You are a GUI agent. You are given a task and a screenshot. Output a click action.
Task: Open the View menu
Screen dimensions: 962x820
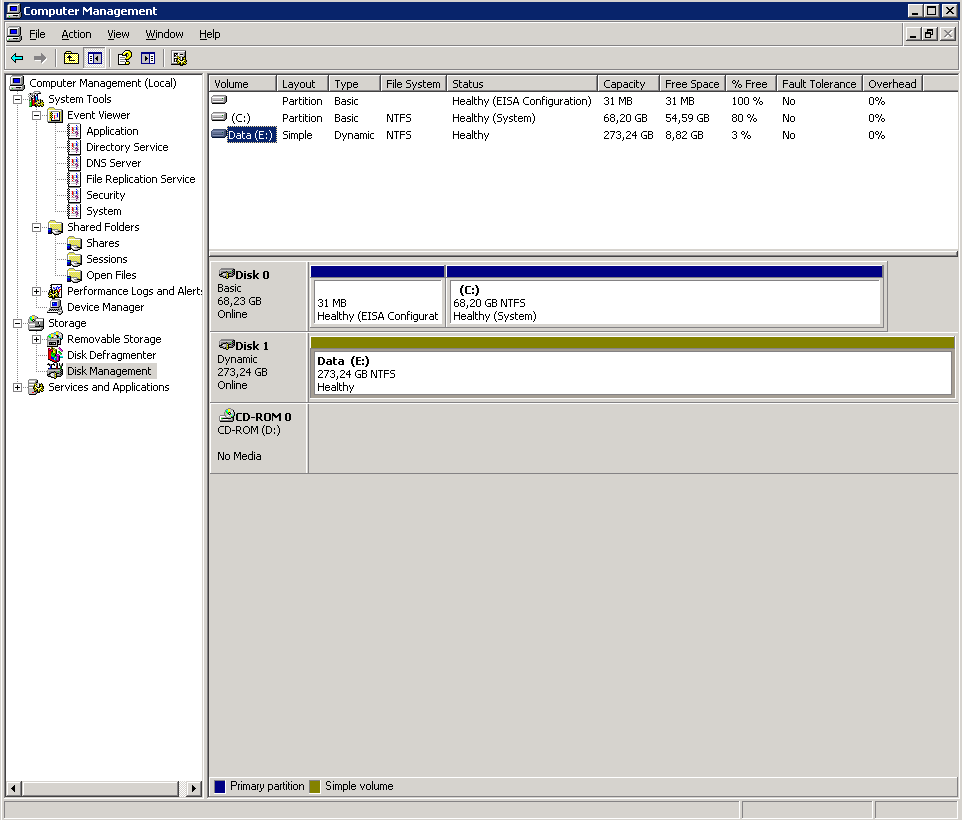point(118,34)
